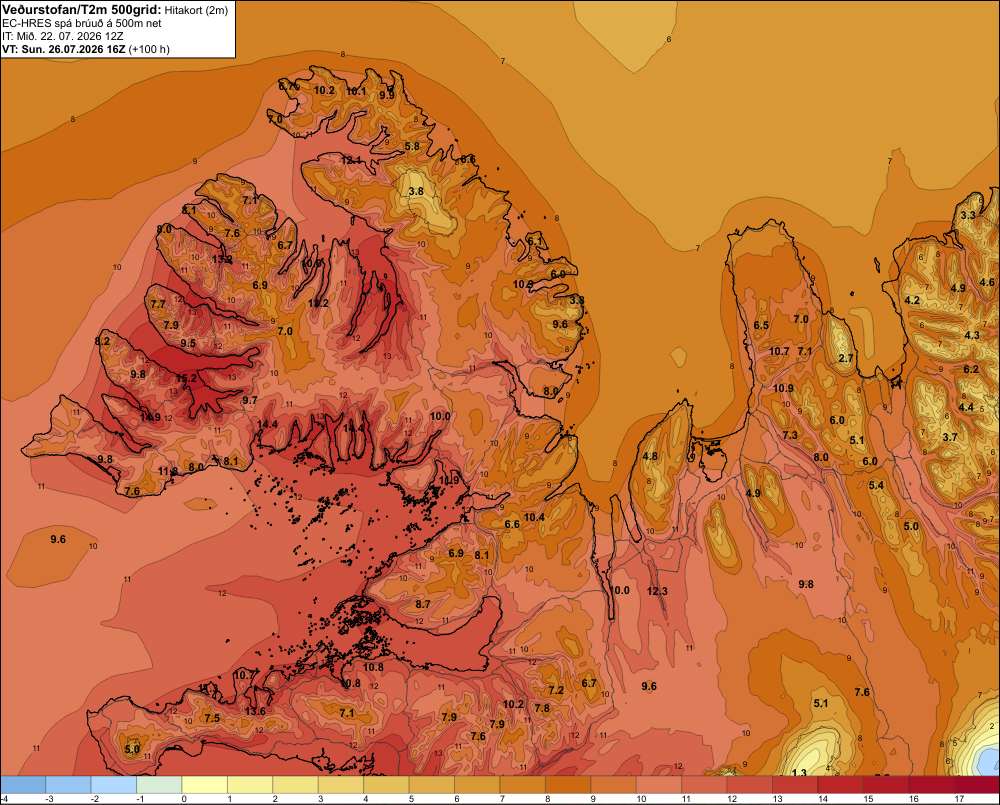The width and height of the screenshot is (1000, 805).
Task: Click the 13.6 temperature value
Action: tap(255, 711)
